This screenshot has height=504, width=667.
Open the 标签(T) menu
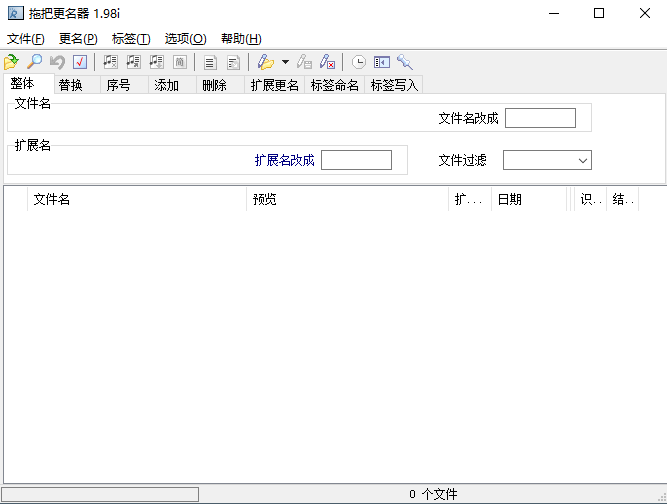pos(131,39)
